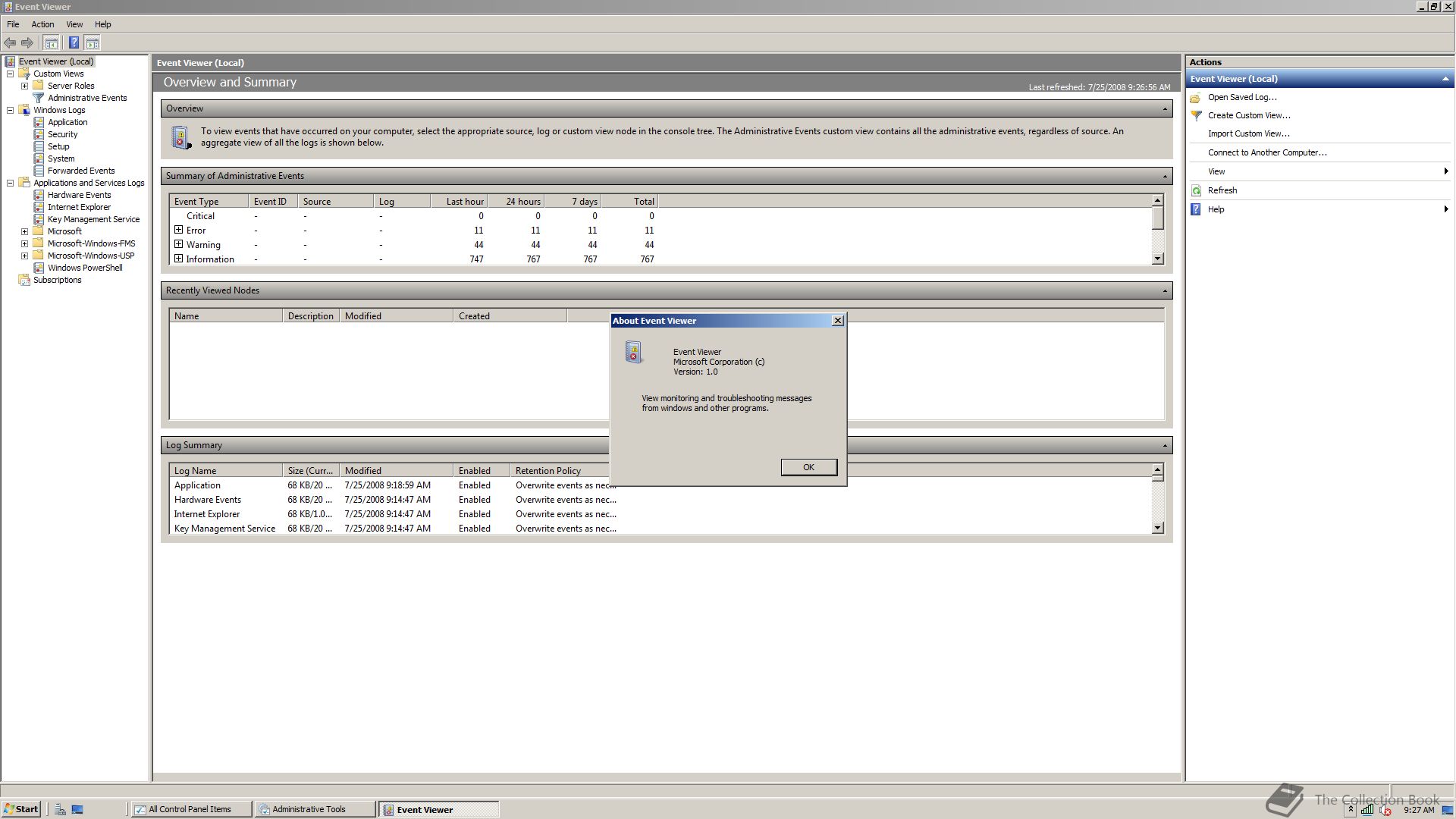Click the System log icon in tree

(x=39, y=158)
